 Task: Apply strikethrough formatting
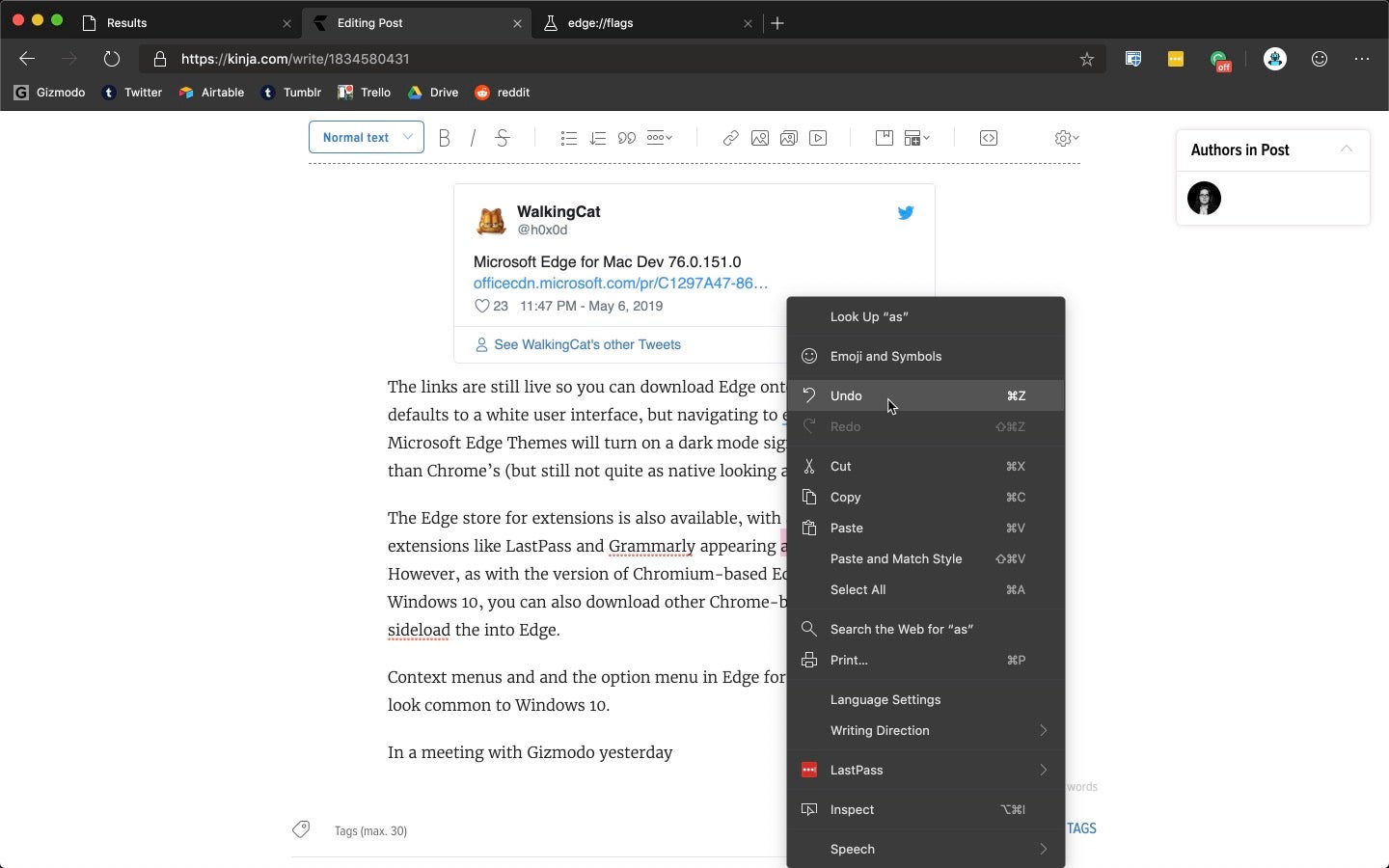[x=504, y=138]
